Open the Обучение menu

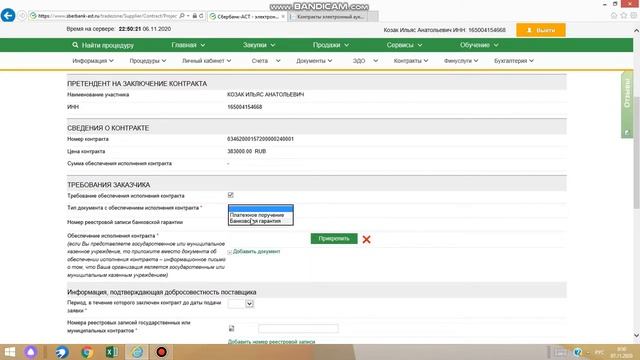point(479,45)
